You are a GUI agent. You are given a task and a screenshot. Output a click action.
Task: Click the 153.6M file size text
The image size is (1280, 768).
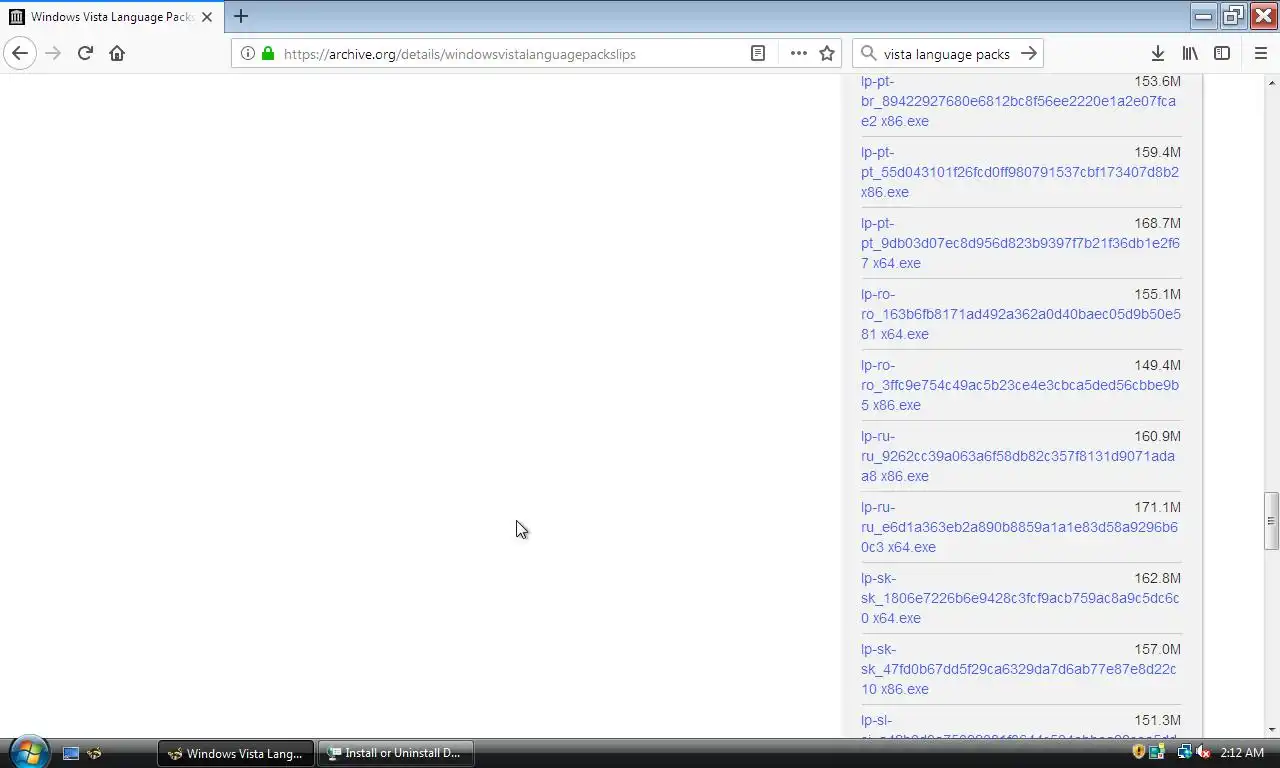click(x=1157, y=81)
